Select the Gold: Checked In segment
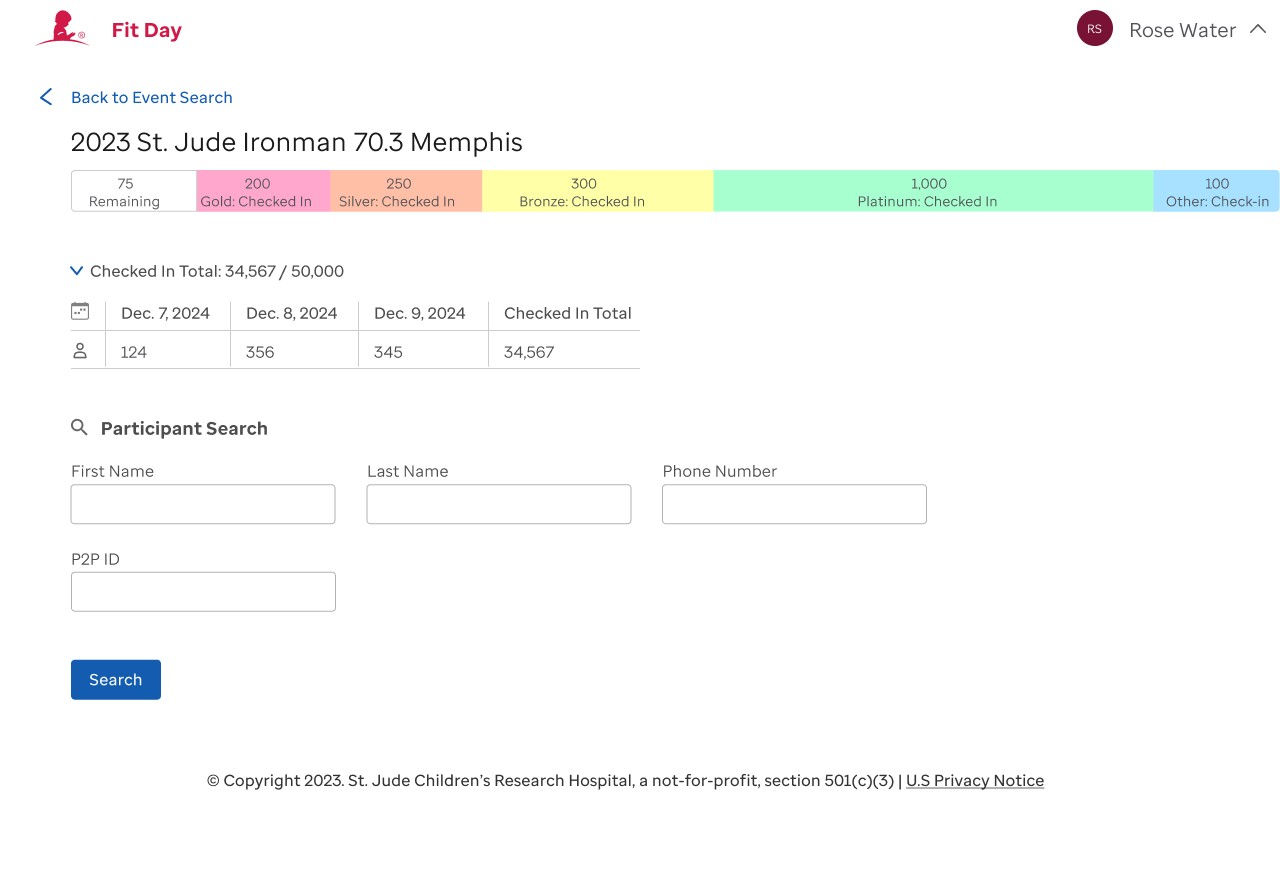Viewport: 1280px width, 880px height. pyautogui.click(x=257, y=190)
